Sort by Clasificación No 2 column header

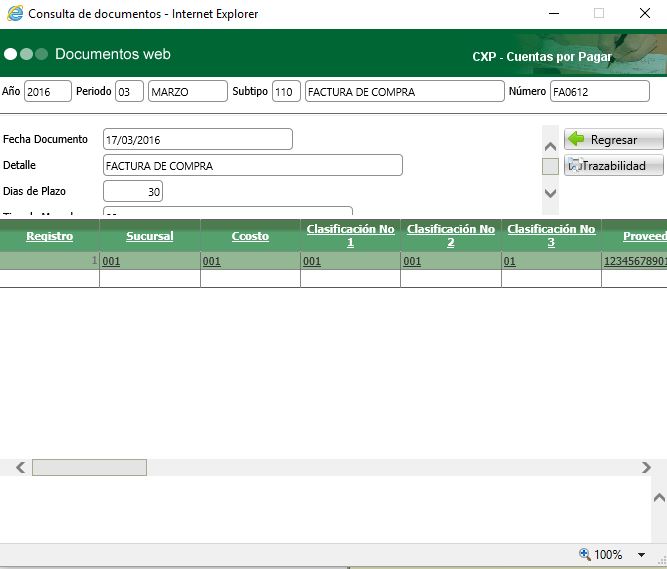point(451,236)
